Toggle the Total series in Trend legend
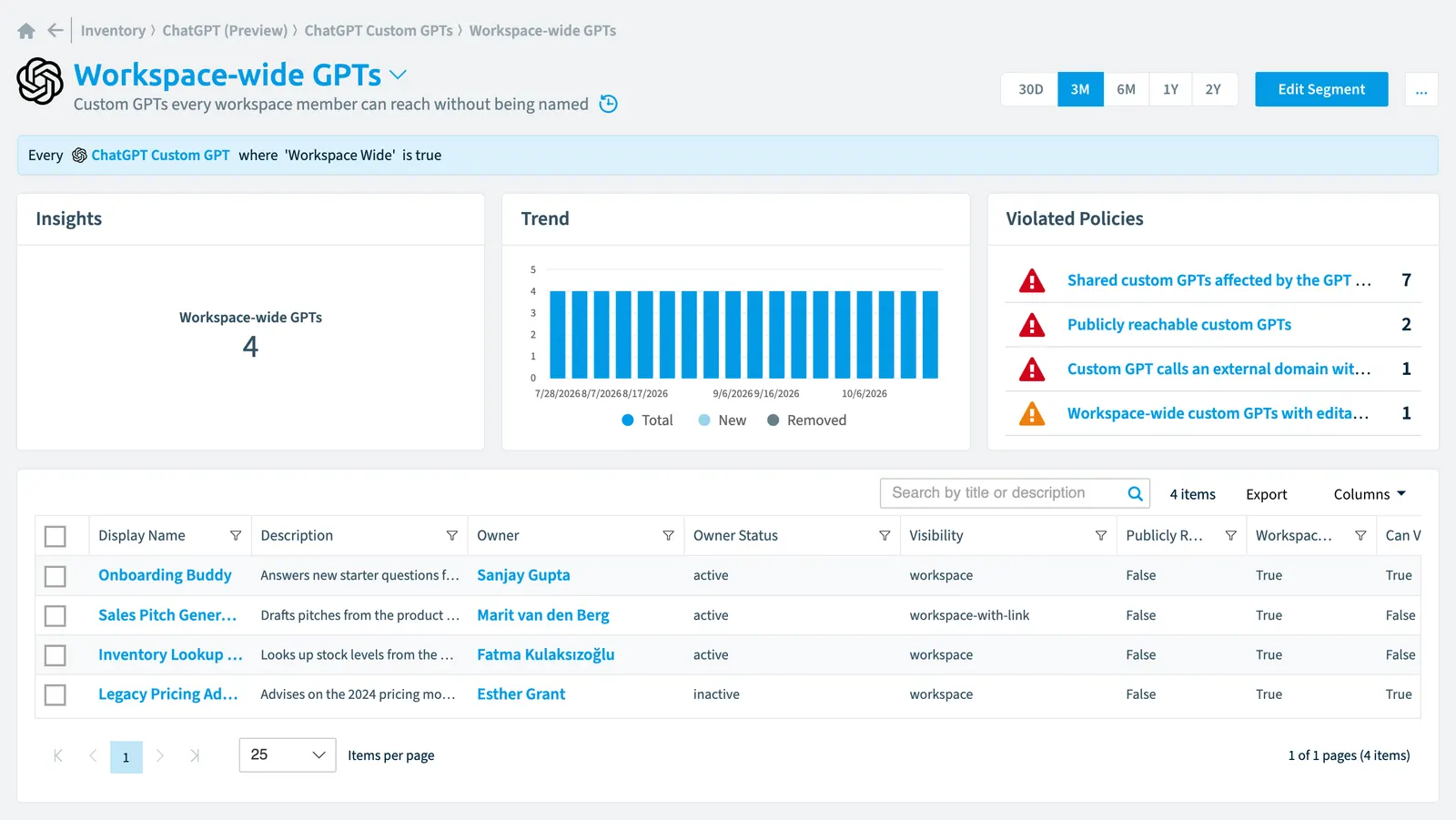Image resolution: width=1456 pixels, height=820 pixels. [647, 420]
